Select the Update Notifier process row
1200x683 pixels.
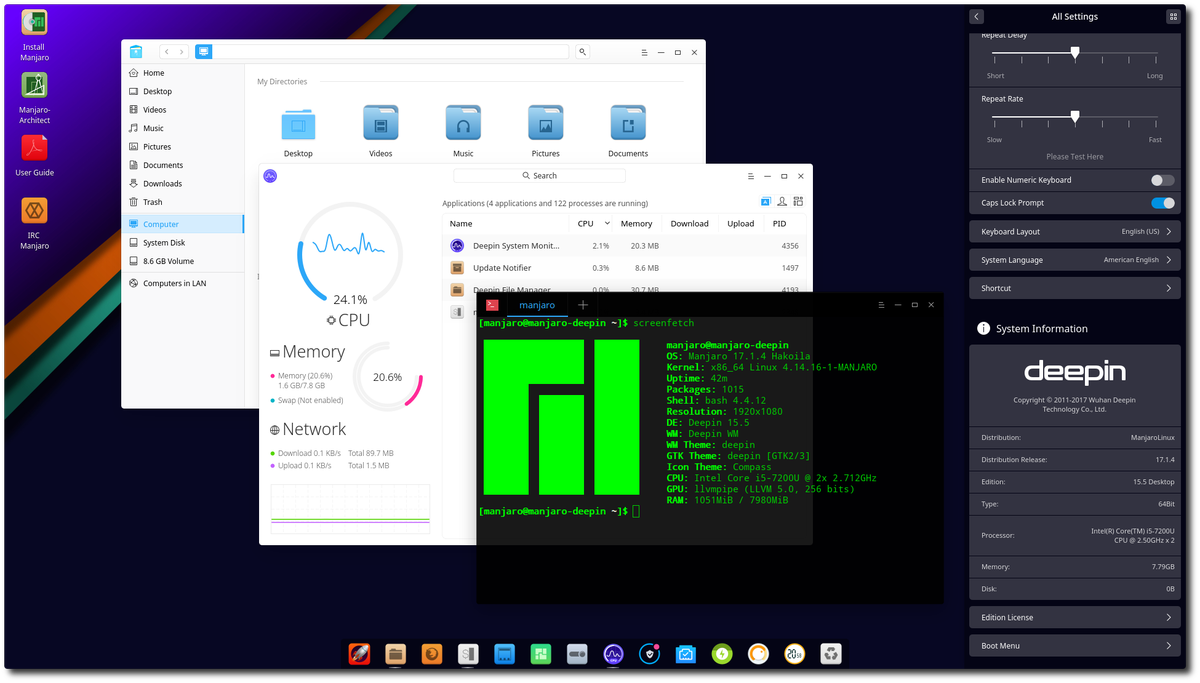[x=624, y=268]
